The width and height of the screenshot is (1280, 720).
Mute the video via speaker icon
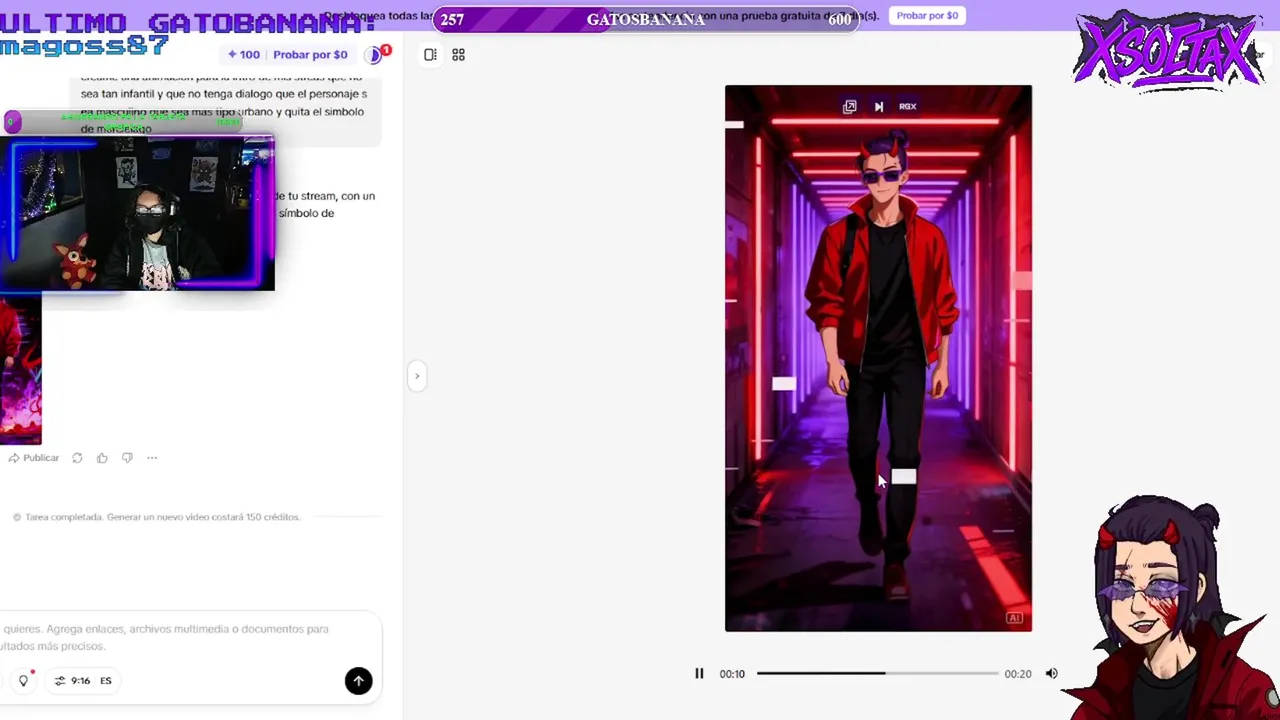[1051, 674]
